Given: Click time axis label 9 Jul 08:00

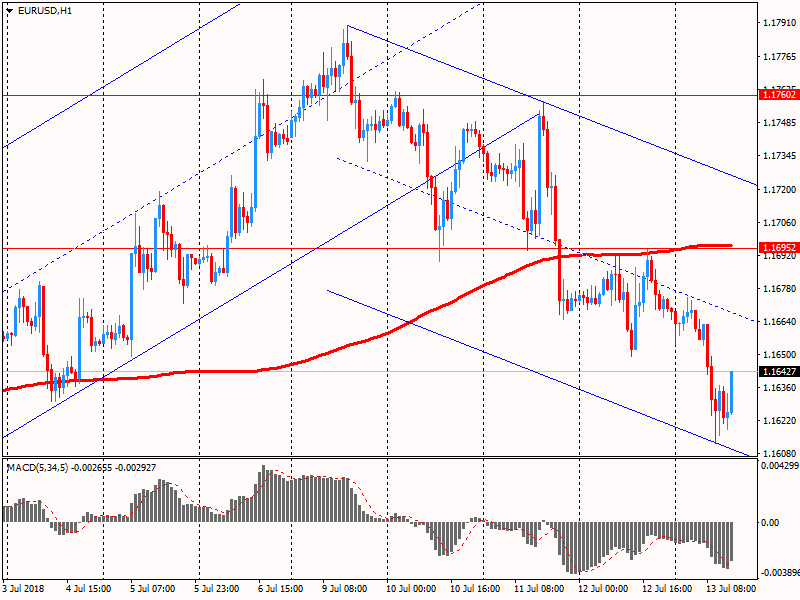Looking at the screenshot, I should (x=344, y=588).
